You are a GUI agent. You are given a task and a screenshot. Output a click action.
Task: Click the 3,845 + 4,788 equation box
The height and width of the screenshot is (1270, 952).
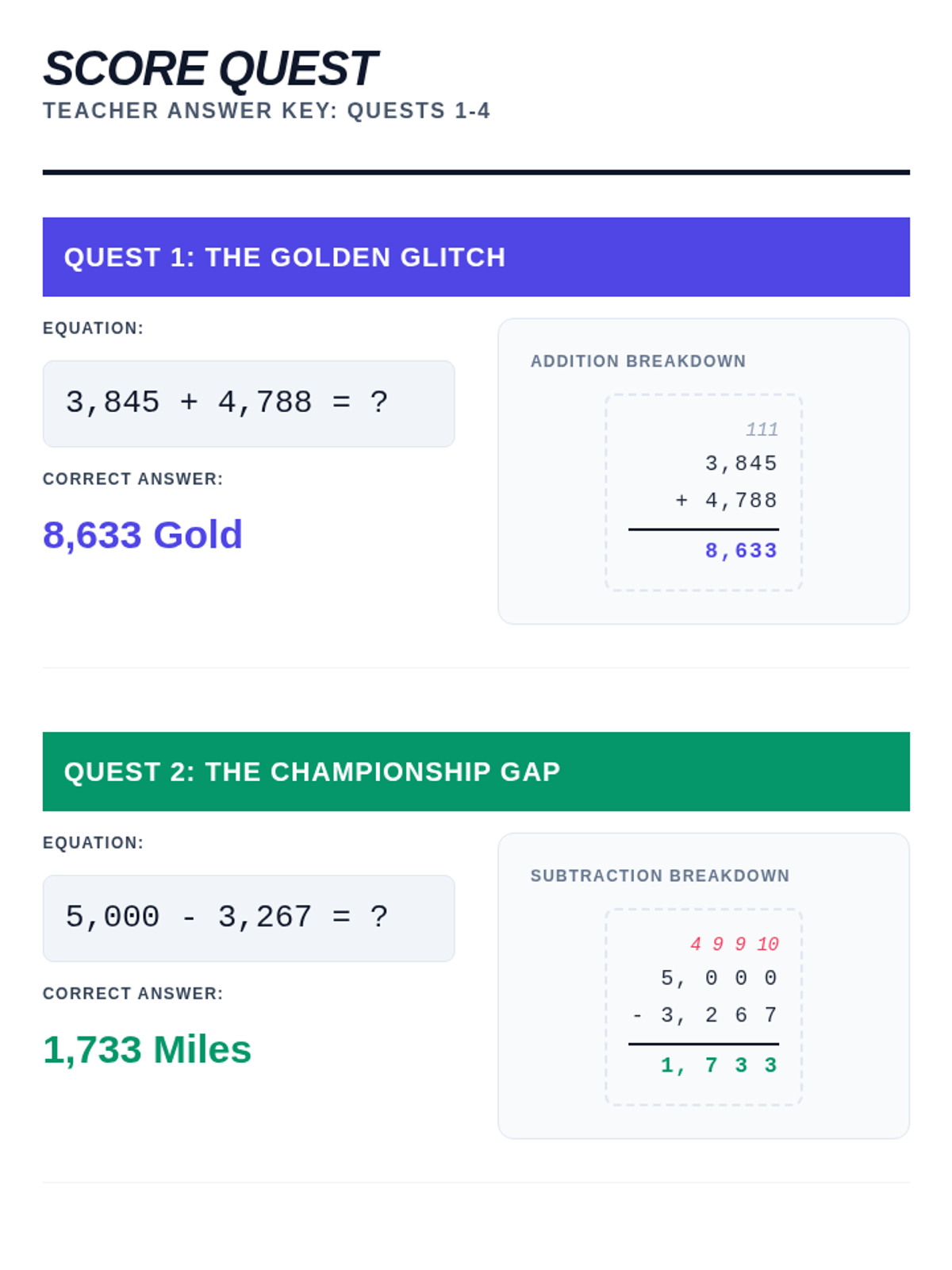(x=248, y=403)
